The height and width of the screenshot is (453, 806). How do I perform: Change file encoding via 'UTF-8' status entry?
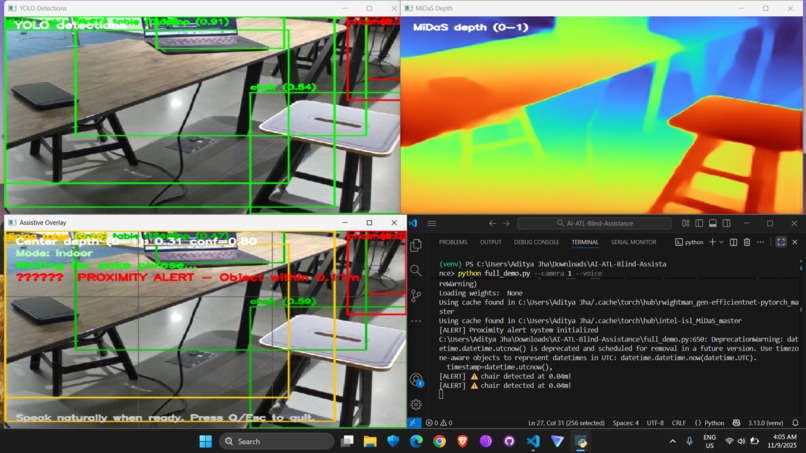click(x=655, y=423)
